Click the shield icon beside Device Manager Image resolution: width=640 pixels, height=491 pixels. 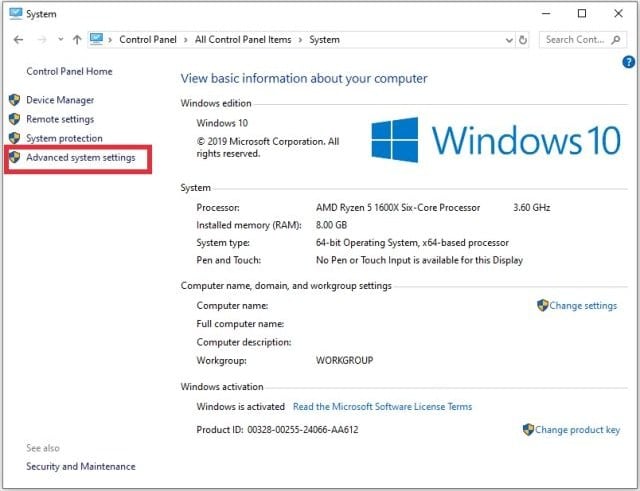click(14, 100)
